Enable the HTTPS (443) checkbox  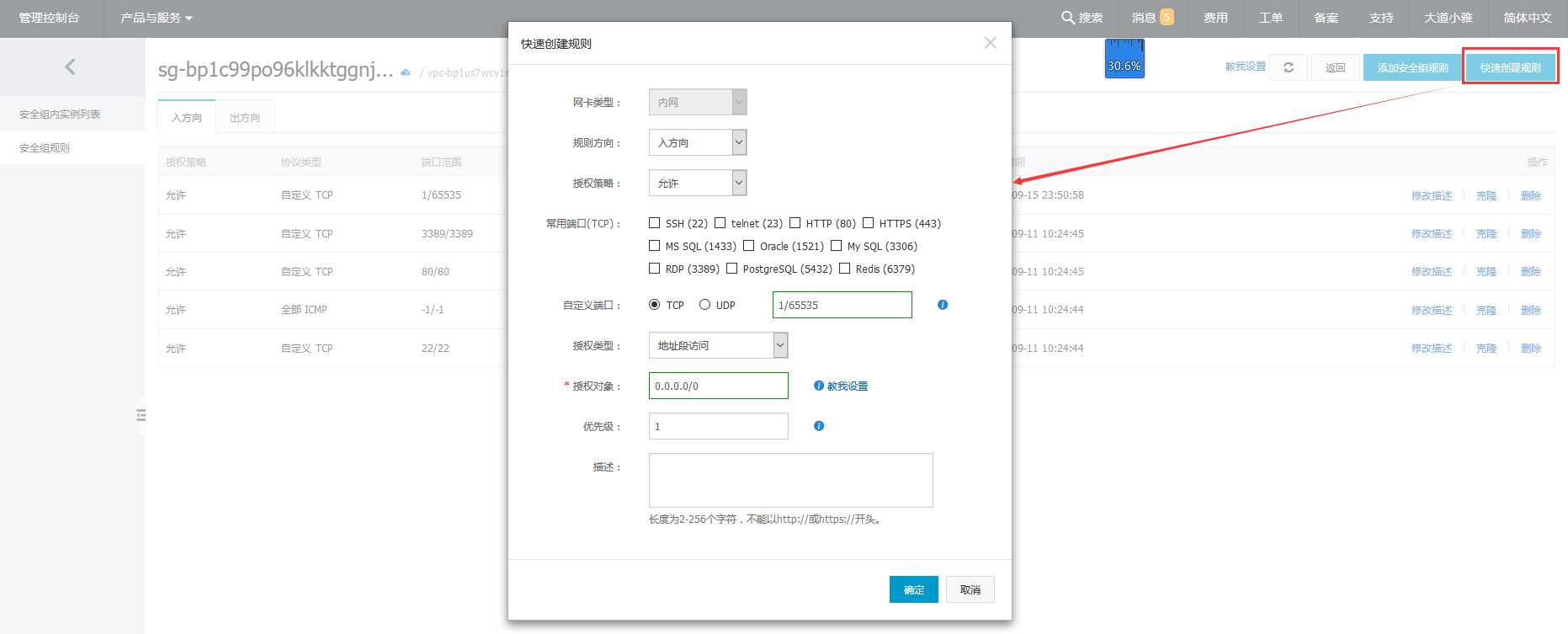[868, 223]
